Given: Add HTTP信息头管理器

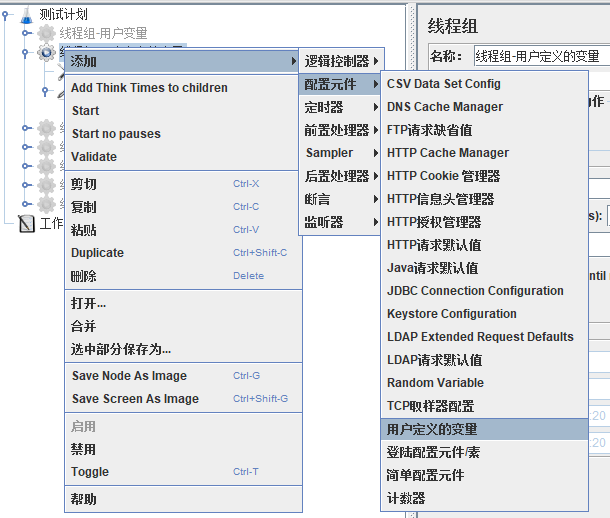Looking at the screenshot, I should tap(484, 199).
